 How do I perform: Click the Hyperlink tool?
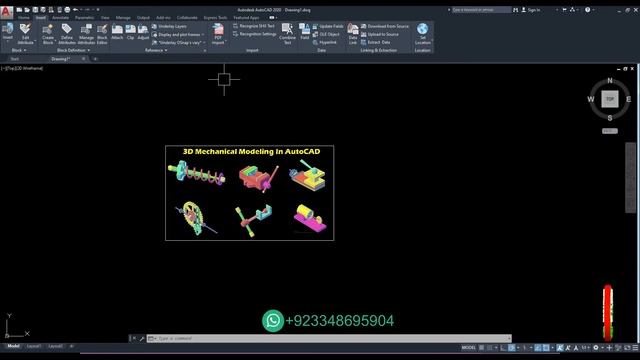coord(324,42)
